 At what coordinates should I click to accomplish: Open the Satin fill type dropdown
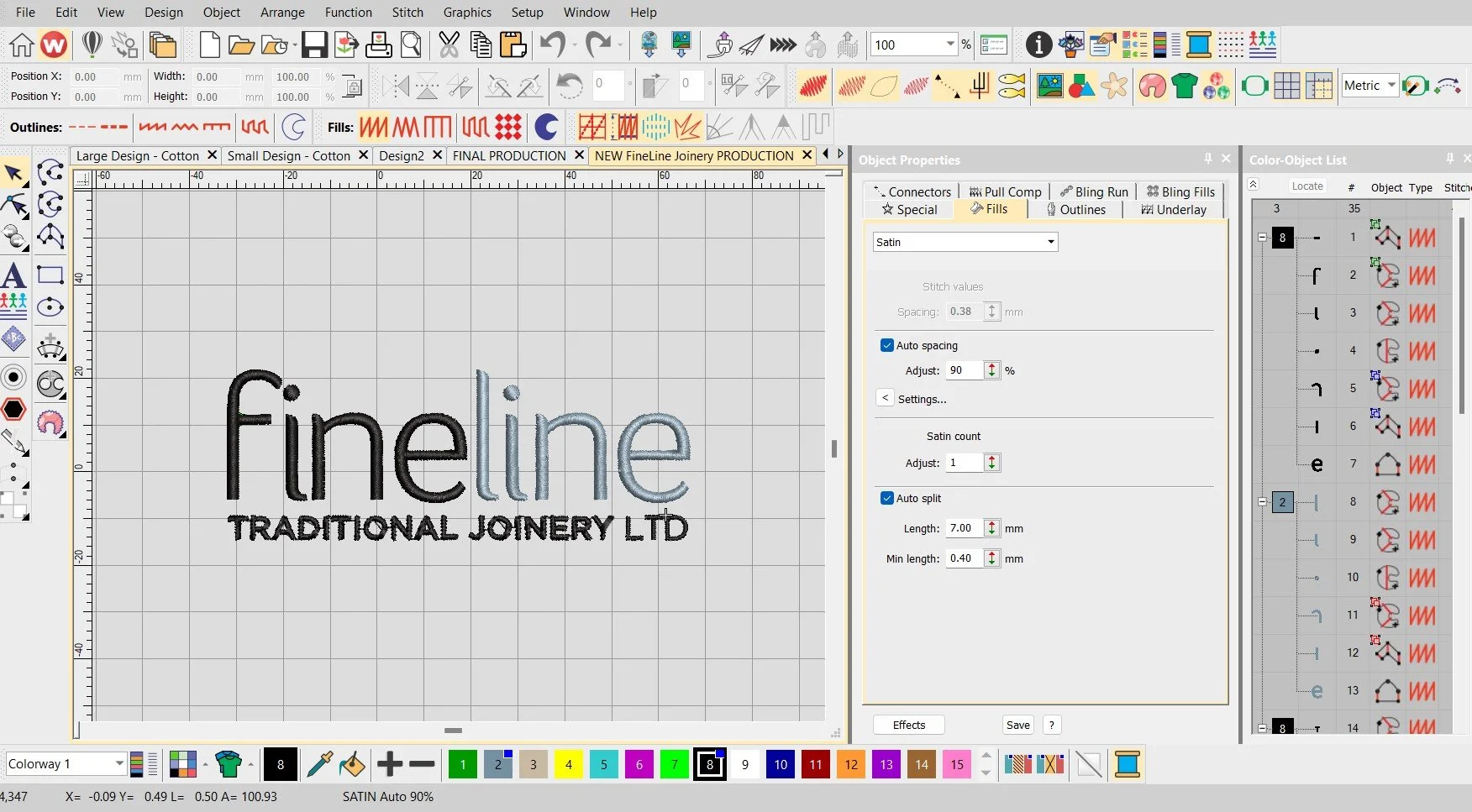coord(1050,242)
